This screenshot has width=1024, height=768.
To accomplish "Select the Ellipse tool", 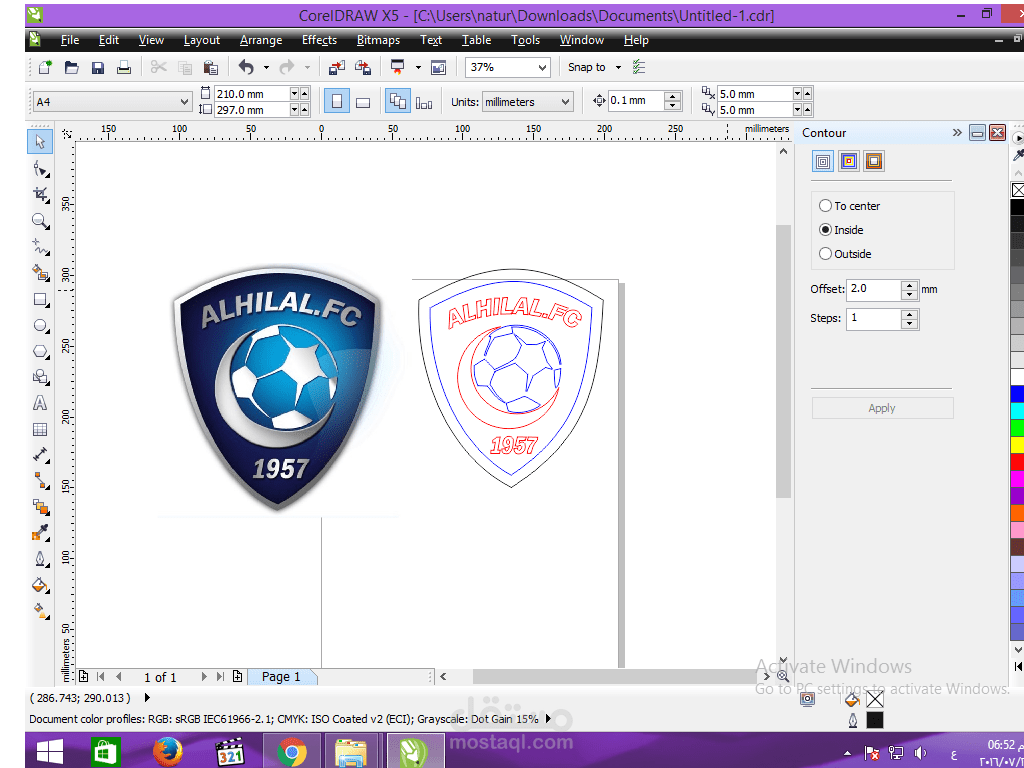I will pyautogui.click(x=40, y=325).
